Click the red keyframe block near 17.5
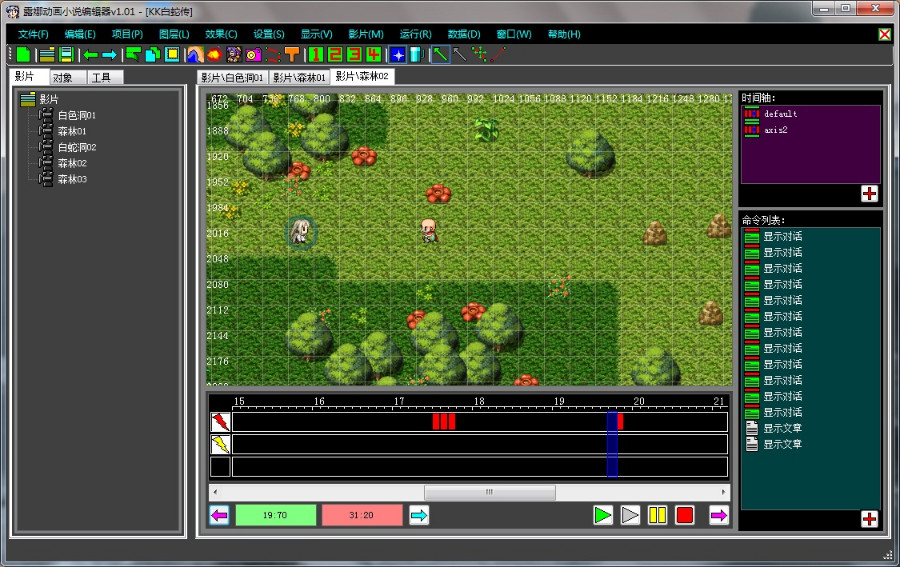Screen dimensions: 900x567 click(x=444, y=422)
